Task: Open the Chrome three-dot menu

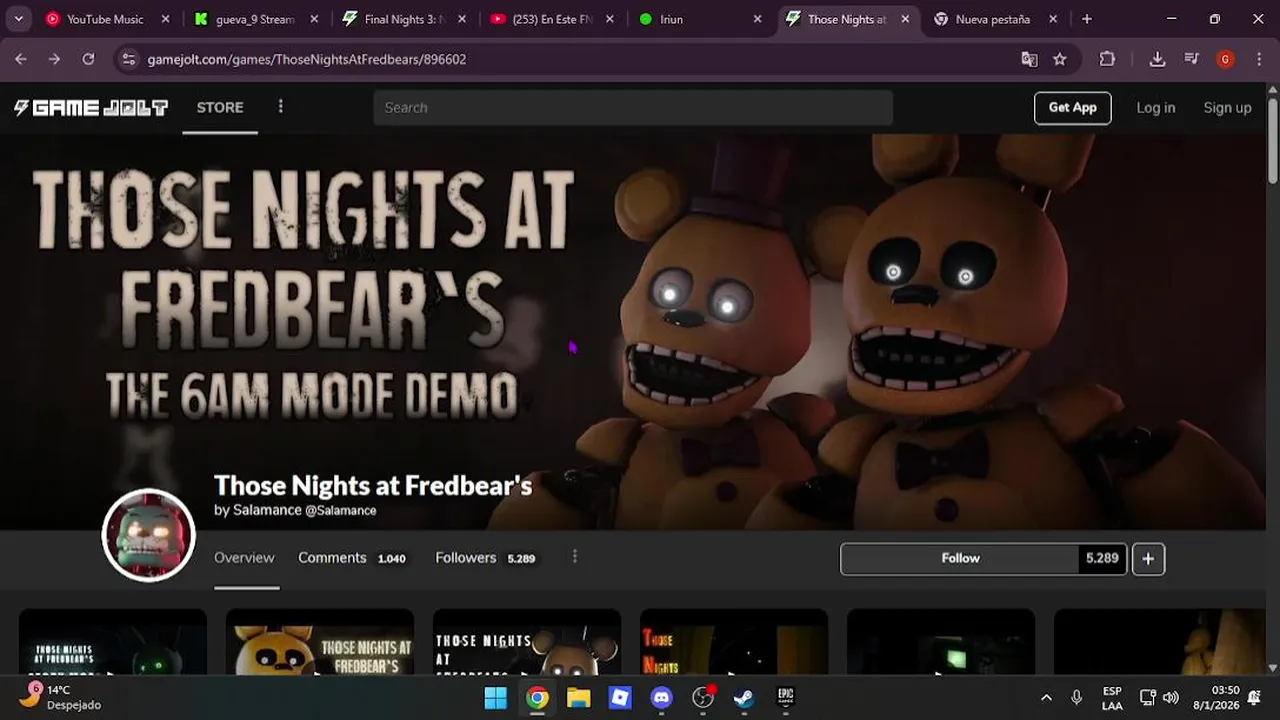Action: point(1257,59)
